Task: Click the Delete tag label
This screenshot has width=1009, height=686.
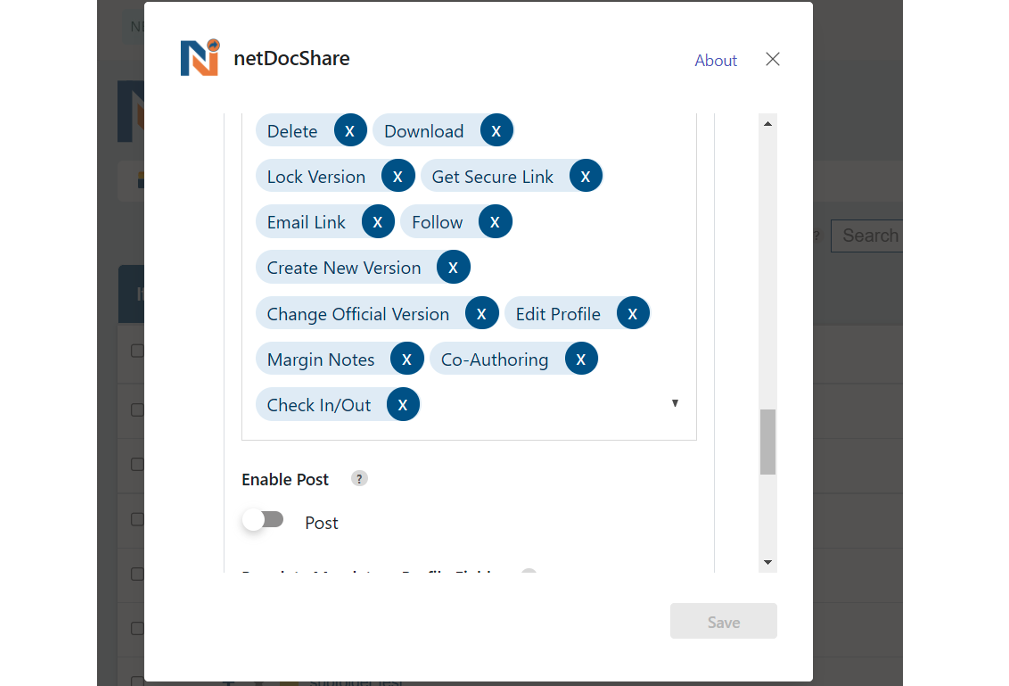Action: coord(292,131)
